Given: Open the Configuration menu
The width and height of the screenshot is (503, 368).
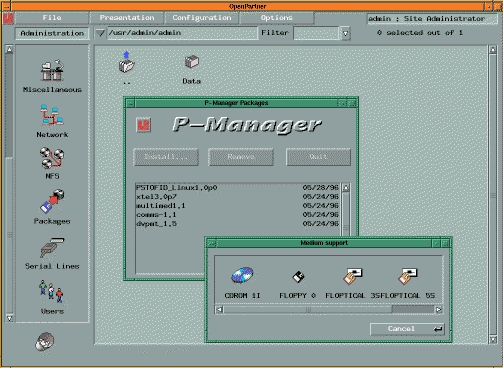Looking at the screenshot, I should 202,18.
